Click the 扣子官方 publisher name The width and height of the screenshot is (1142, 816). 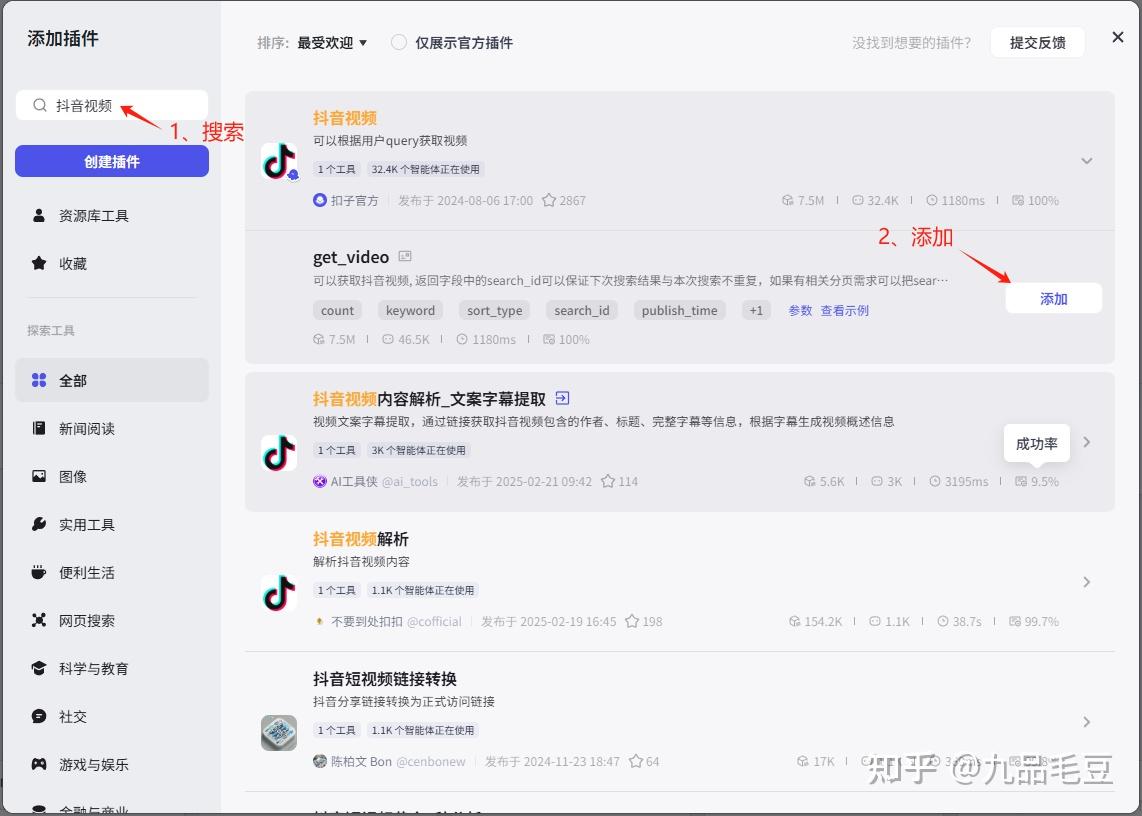355,200
